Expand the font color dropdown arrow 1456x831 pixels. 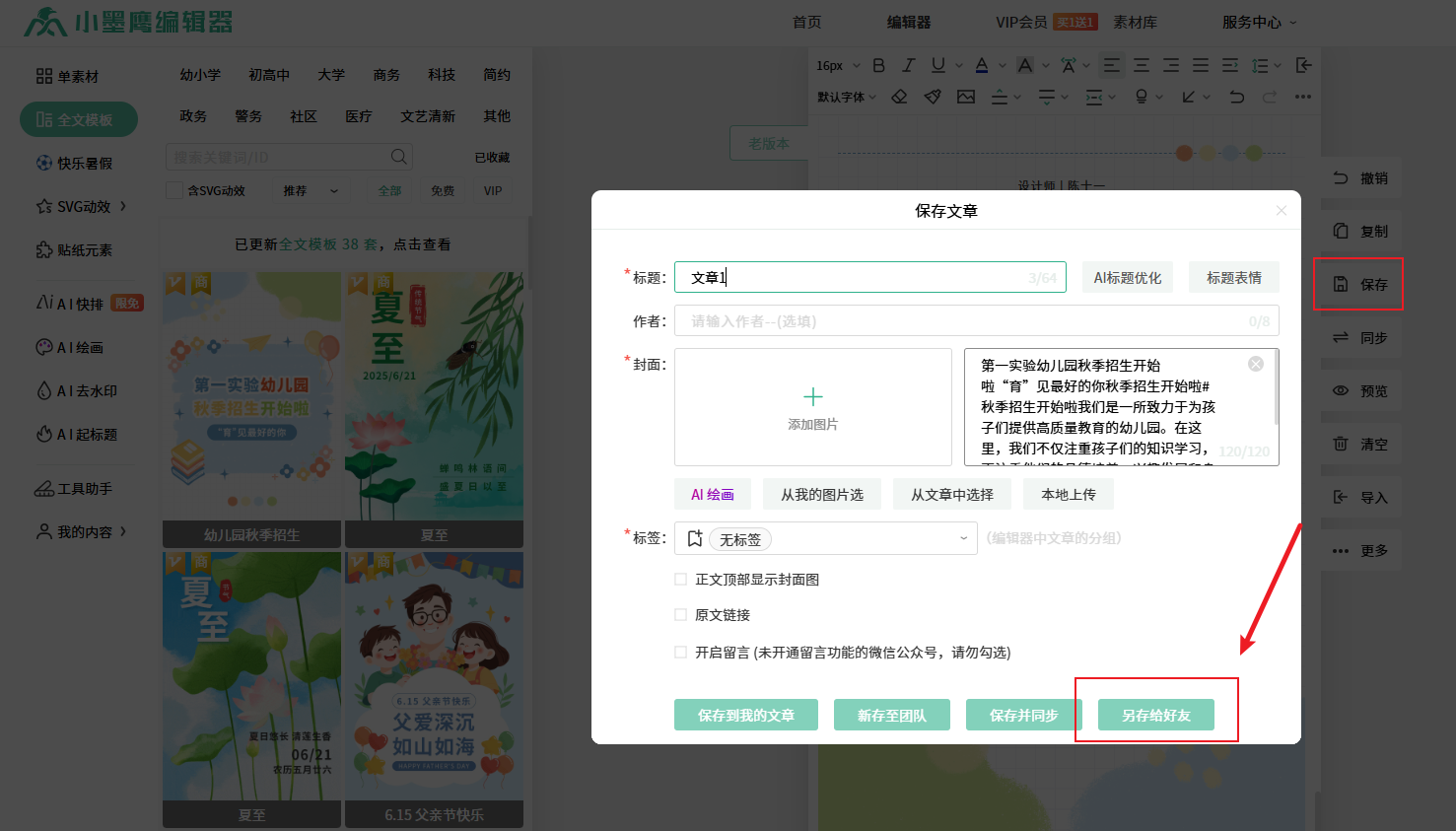pyautogui.click(x=1003, y=66)
